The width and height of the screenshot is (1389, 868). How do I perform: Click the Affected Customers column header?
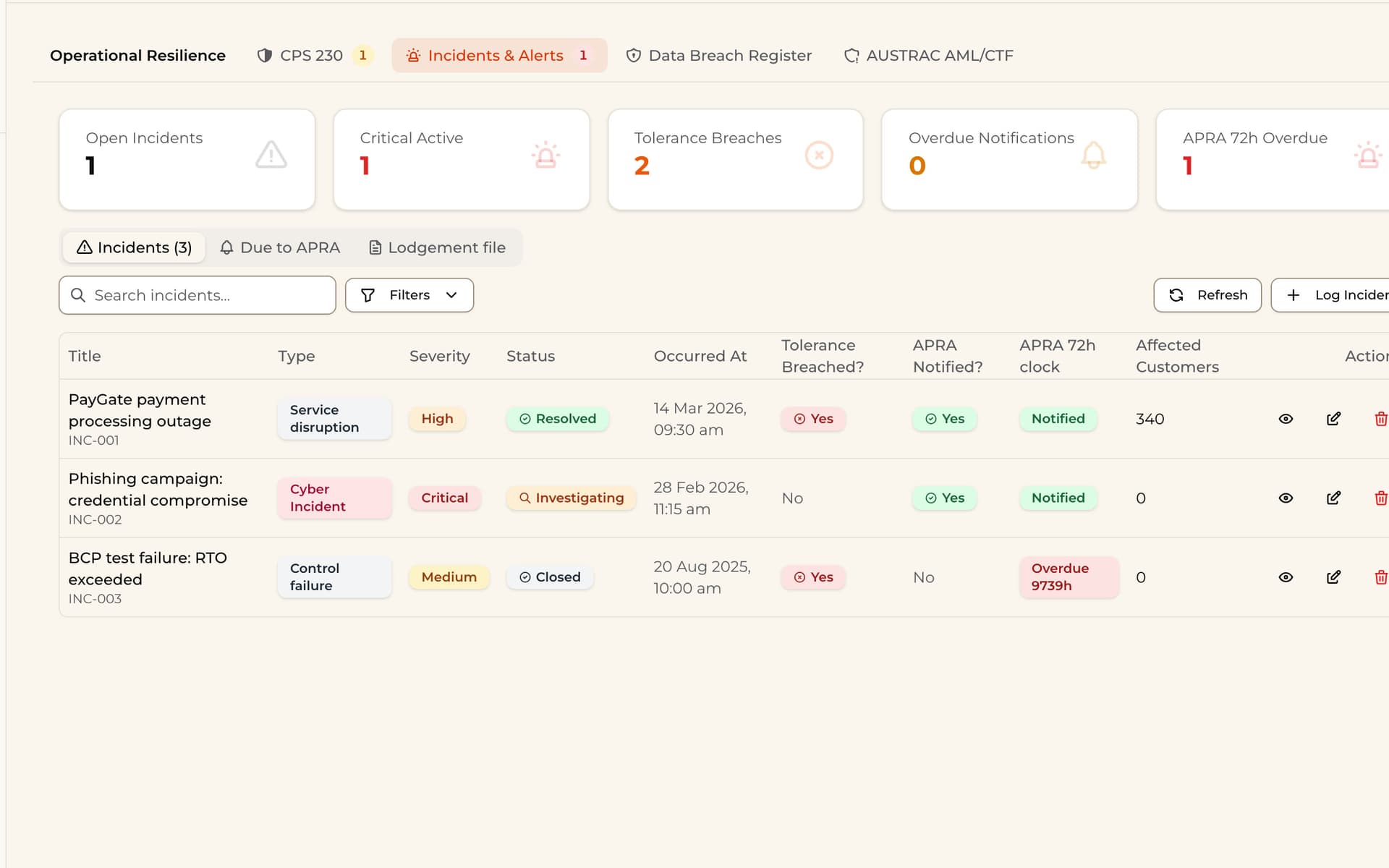point(1178,356)
